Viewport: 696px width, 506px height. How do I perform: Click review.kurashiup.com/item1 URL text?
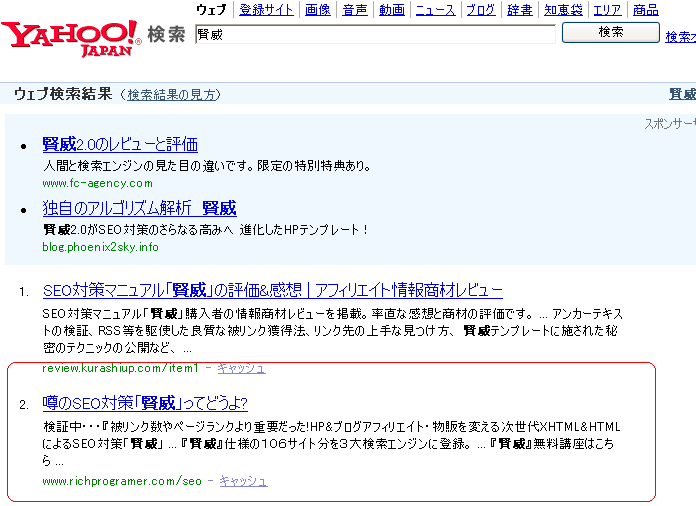point(120,368)
